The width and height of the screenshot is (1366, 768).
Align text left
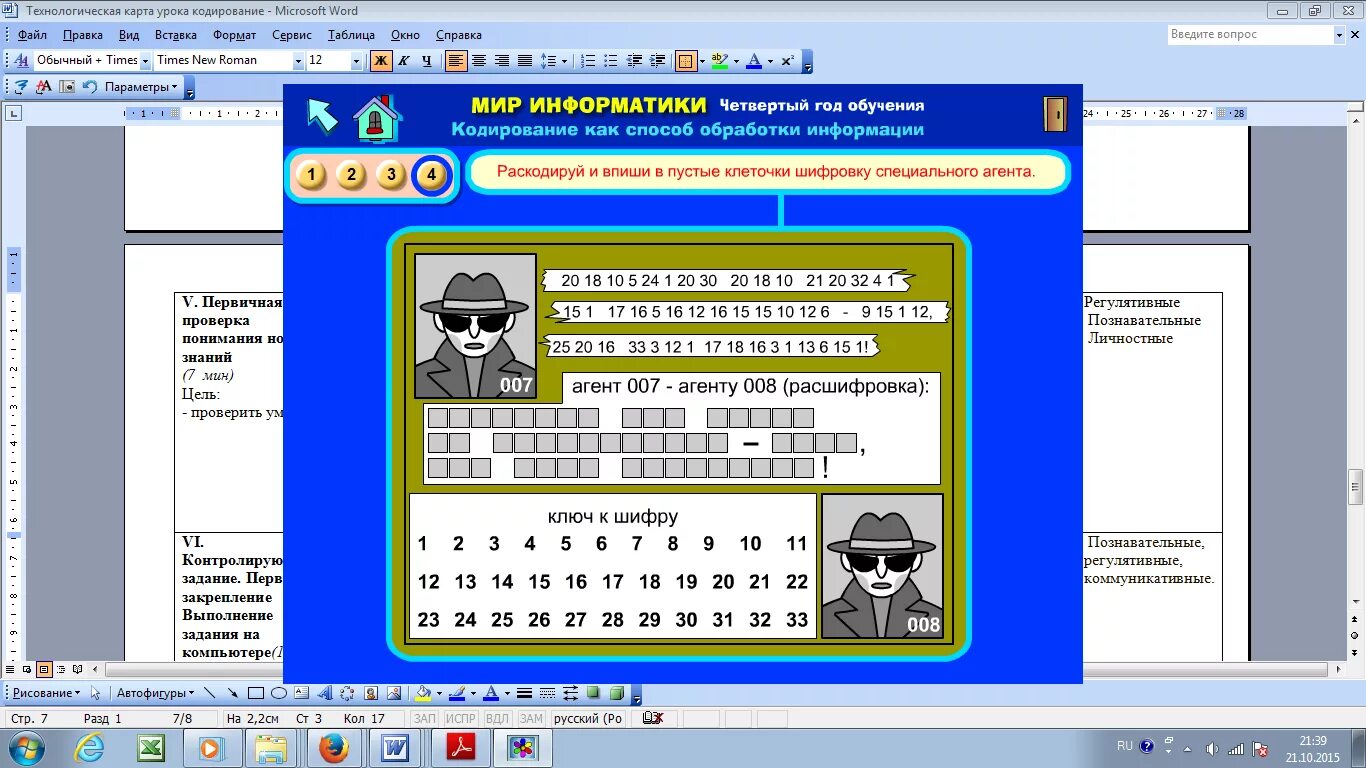coord(456,61)
